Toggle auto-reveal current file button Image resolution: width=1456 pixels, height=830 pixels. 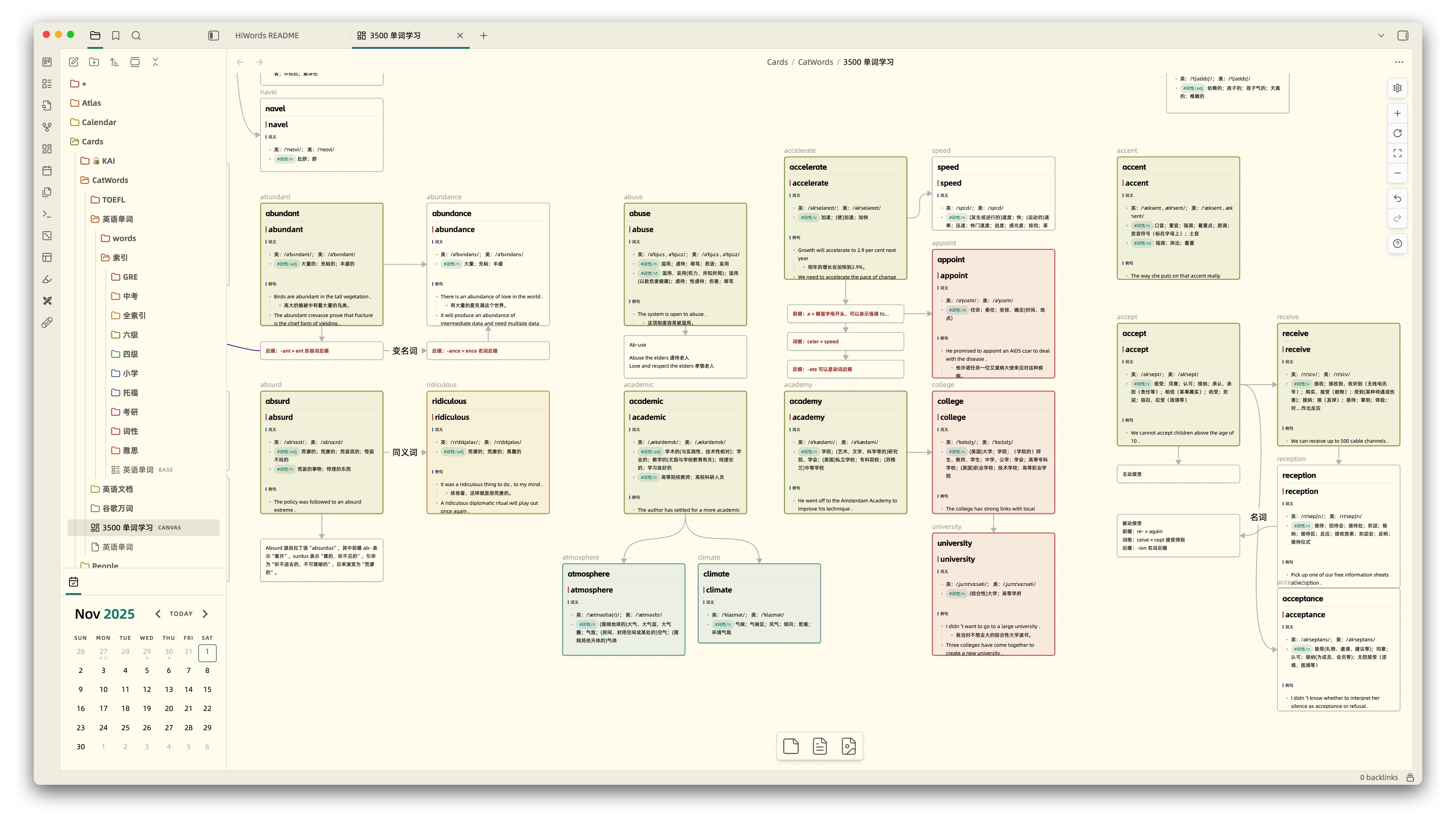pyautogui.click(x=134, y=62)
